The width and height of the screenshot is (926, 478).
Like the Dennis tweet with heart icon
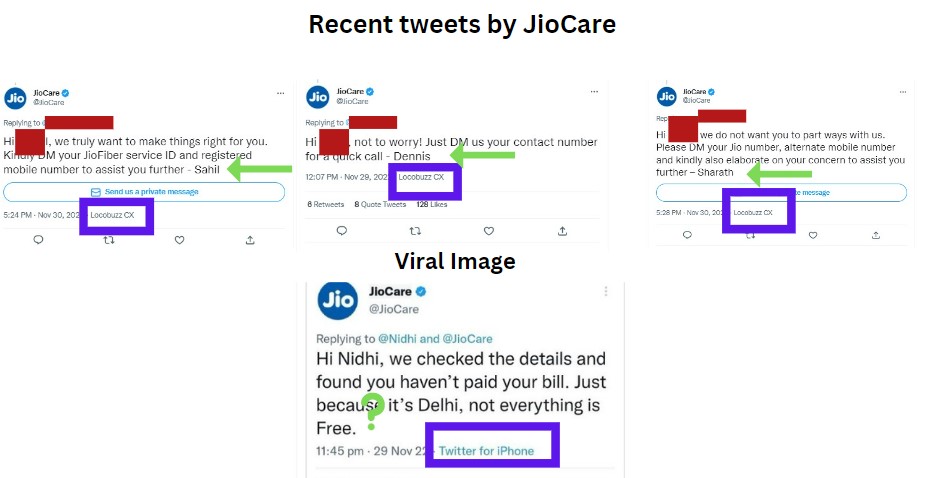(x=489, y=231)
